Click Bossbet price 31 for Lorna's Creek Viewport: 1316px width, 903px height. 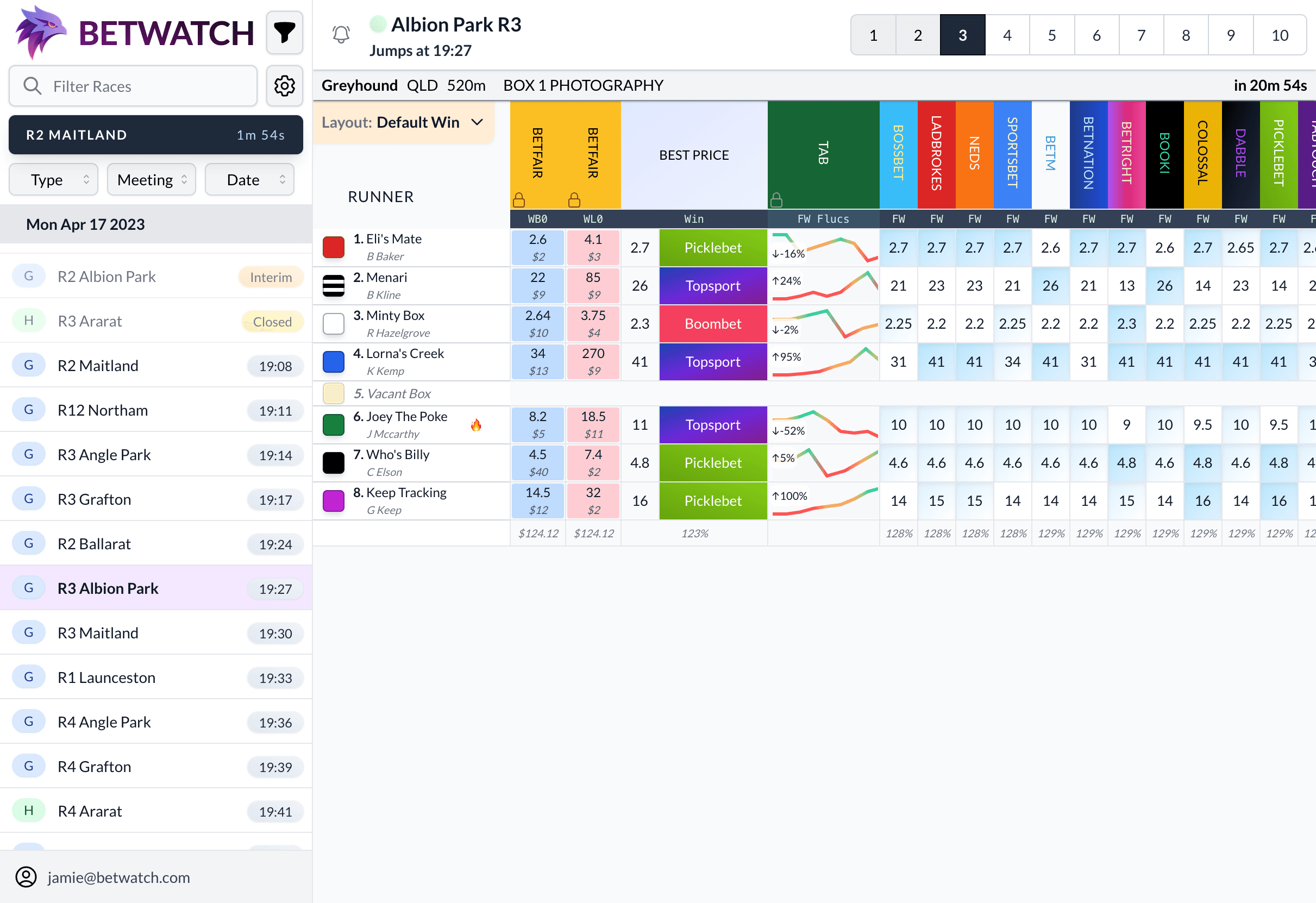(x=899, y=362)
